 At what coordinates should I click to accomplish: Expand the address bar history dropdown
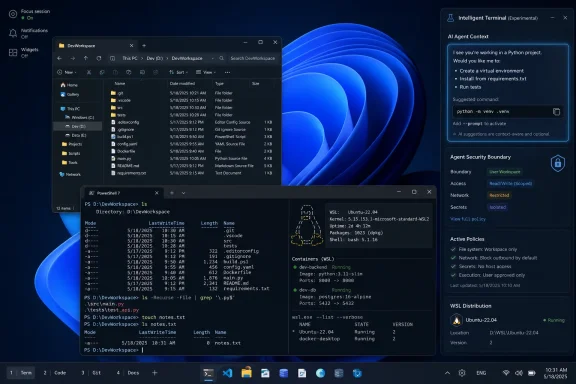tap(212, 58)
